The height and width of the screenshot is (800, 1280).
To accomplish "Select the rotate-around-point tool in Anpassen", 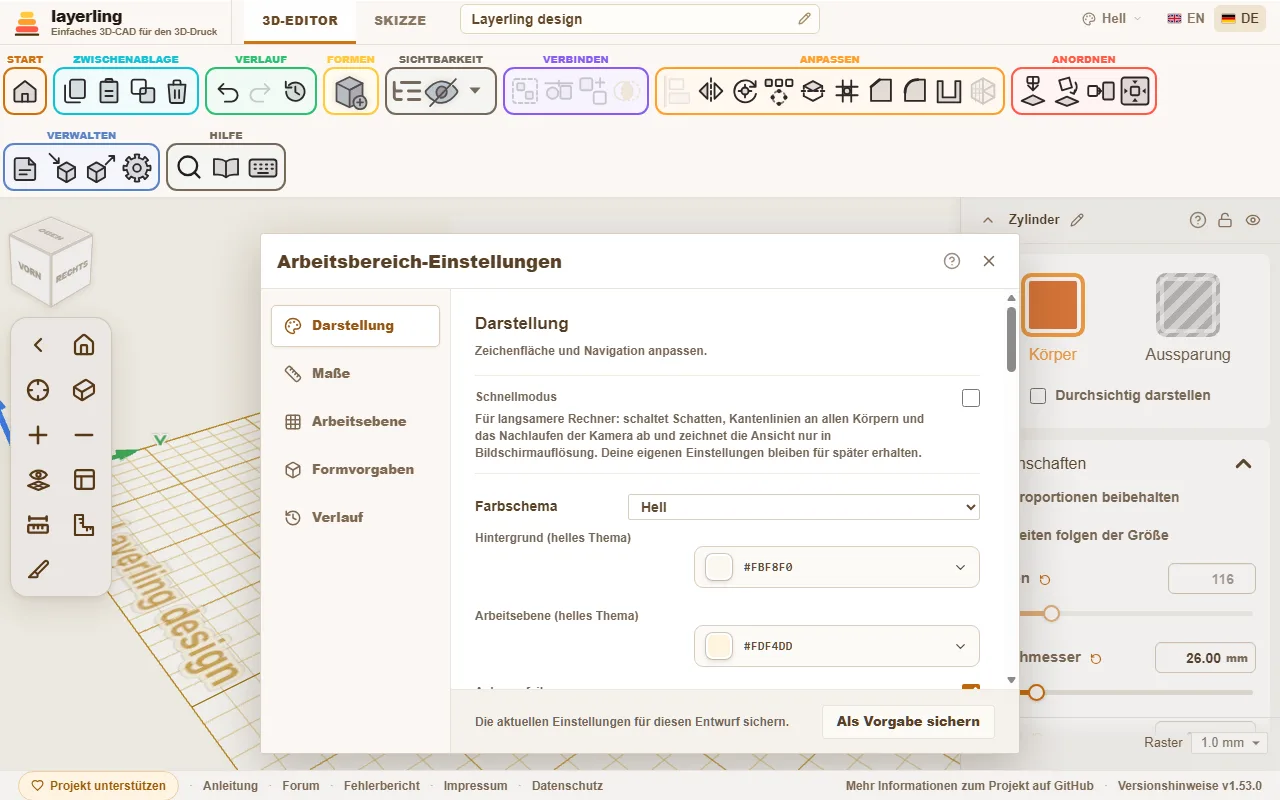I will pos(745,91).
